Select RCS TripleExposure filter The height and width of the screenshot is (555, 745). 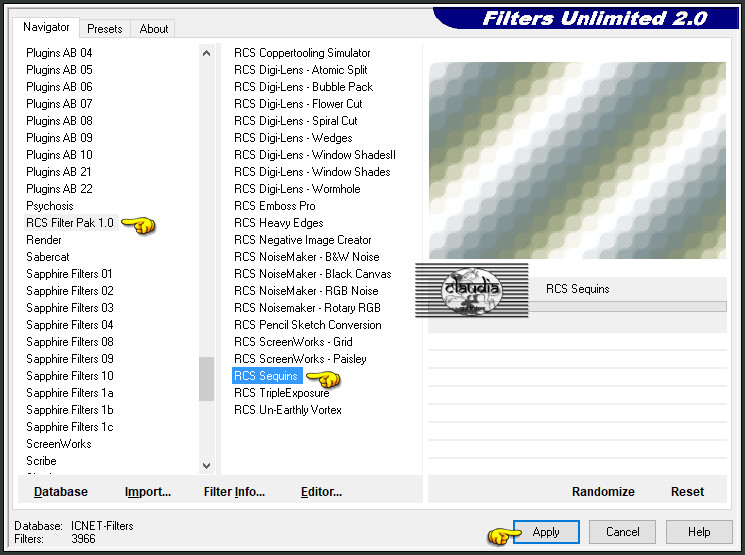point(282,393)
